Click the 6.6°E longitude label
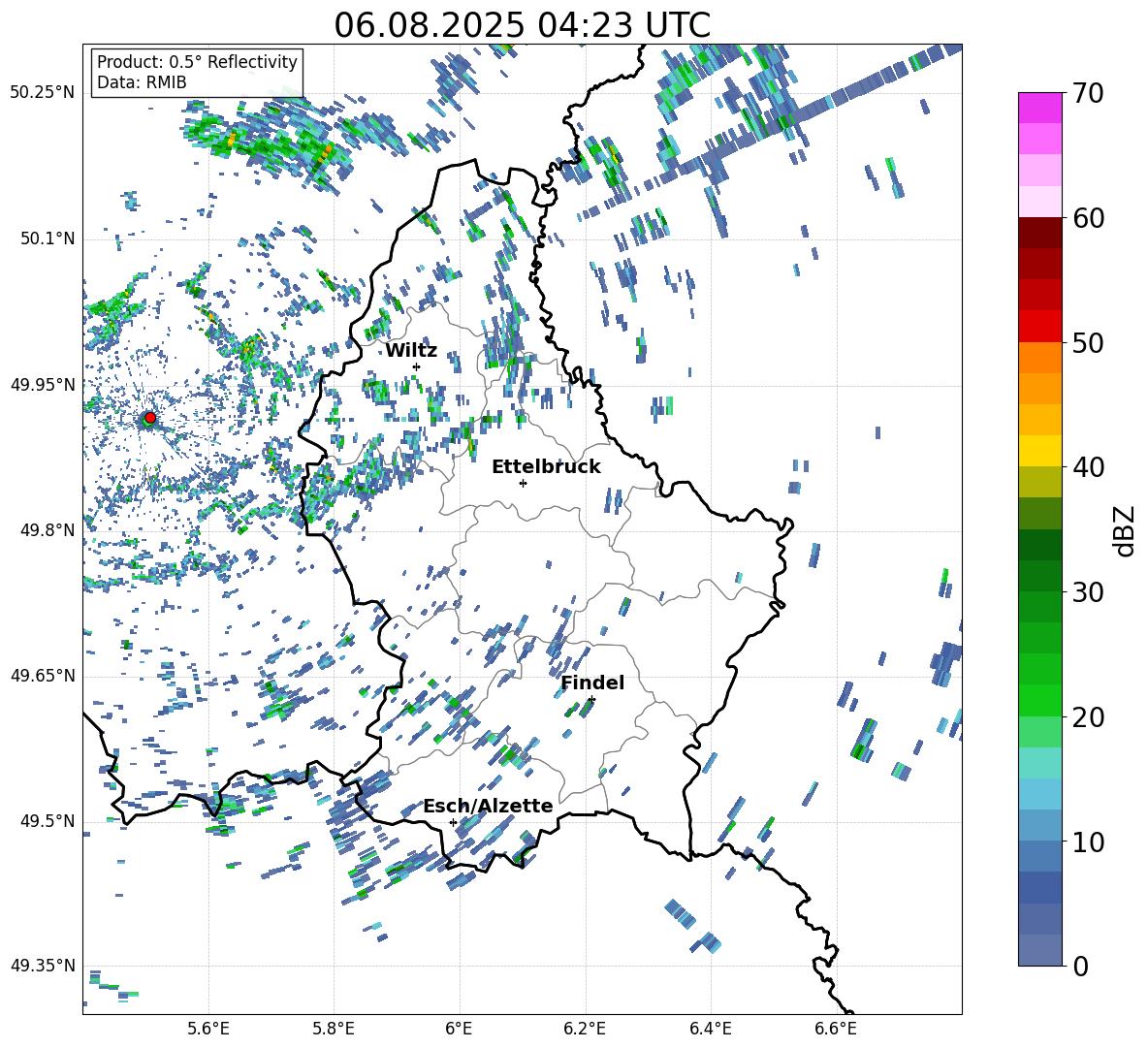 pyautogui.click(x=836, y=1029)
